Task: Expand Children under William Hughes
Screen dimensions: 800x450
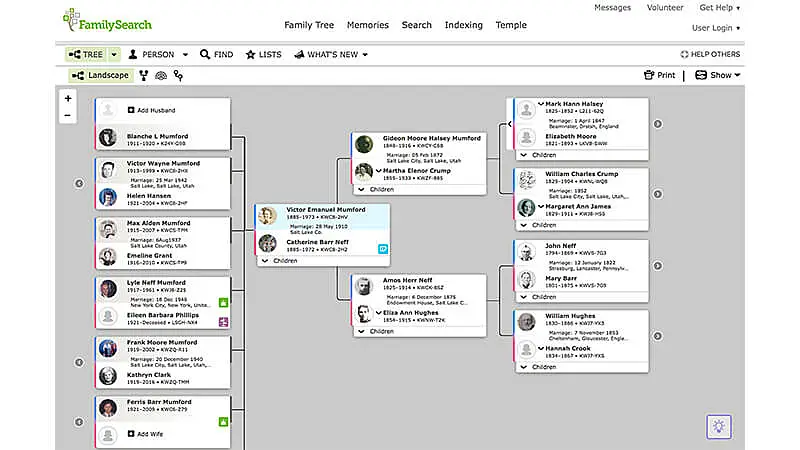Action: point(538,367)
